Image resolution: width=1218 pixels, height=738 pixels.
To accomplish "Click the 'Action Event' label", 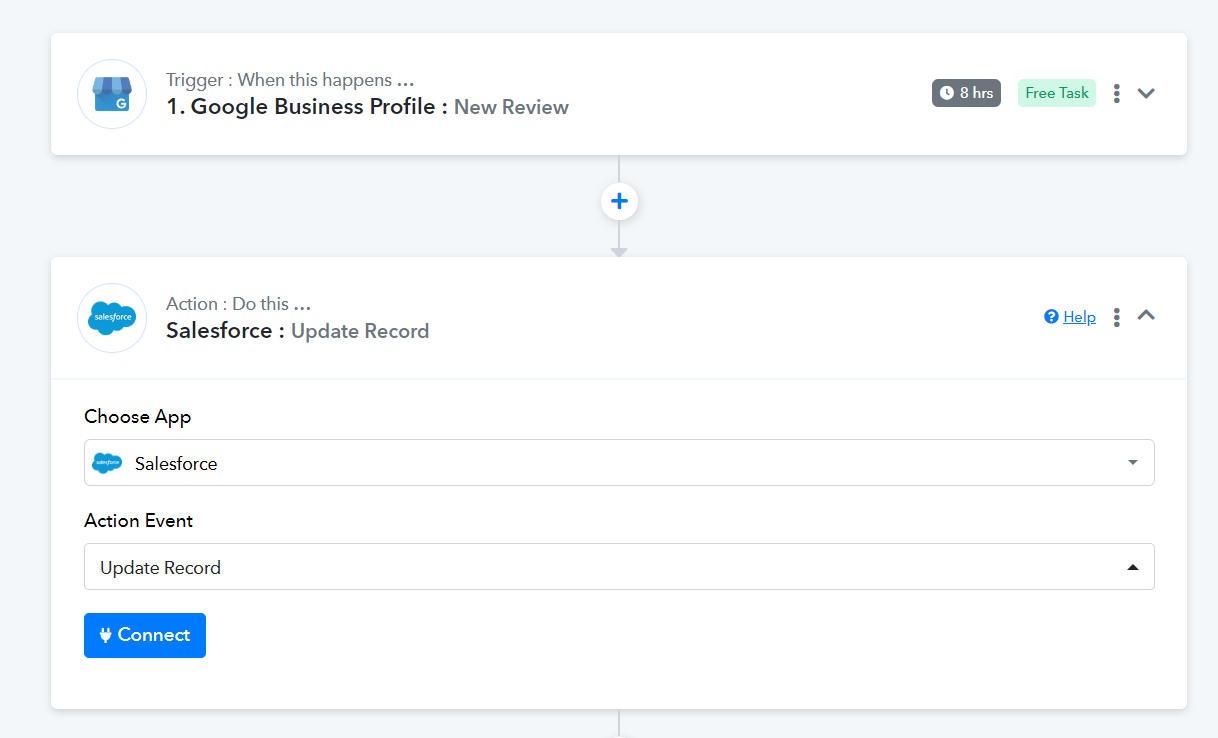I will (x=139, y=521).
